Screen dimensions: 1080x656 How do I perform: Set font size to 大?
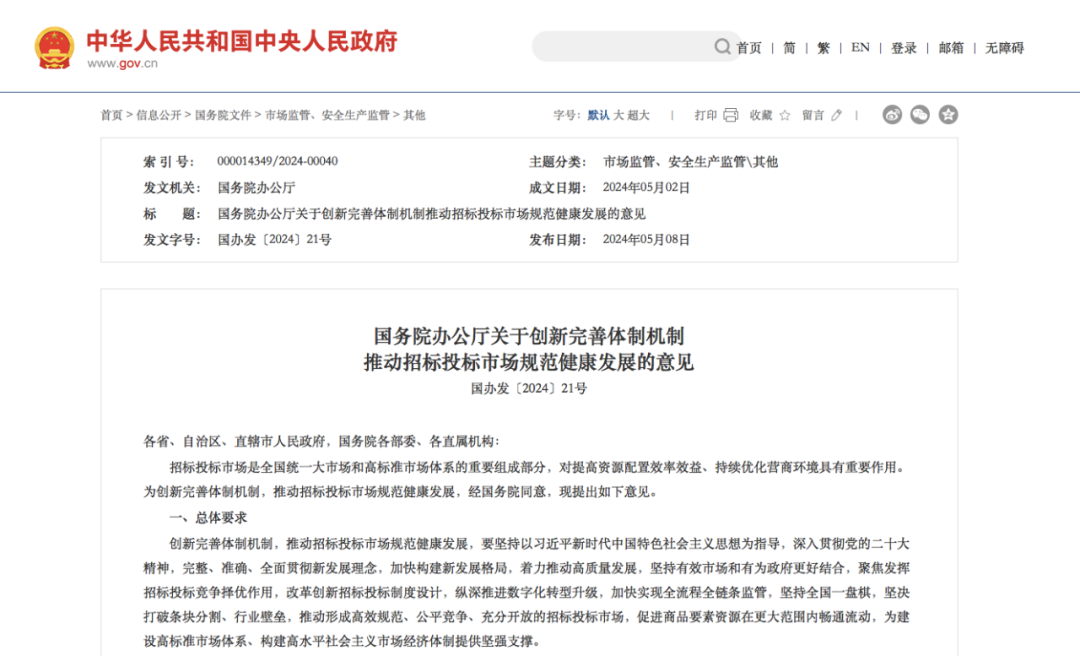click(619, 115)
